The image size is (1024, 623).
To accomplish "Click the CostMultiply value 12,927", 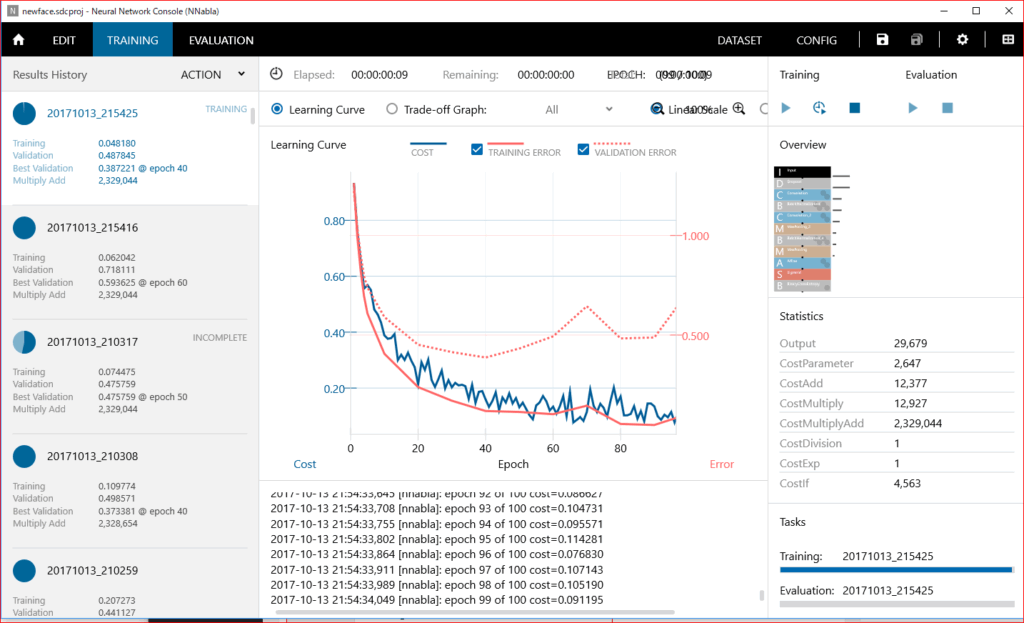I will pyautogui.click(x=910, y=403).
